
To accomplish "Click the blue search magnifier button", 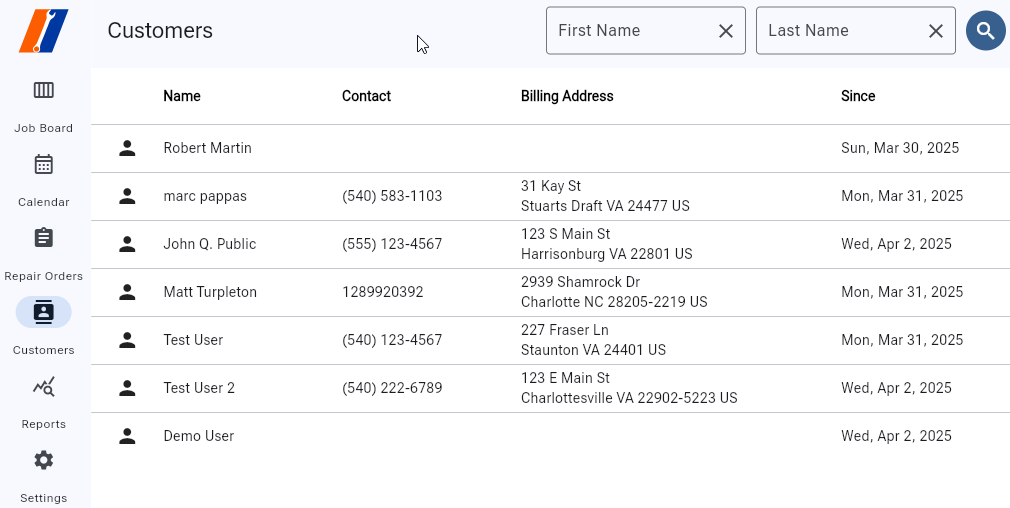I will [985, 31].
